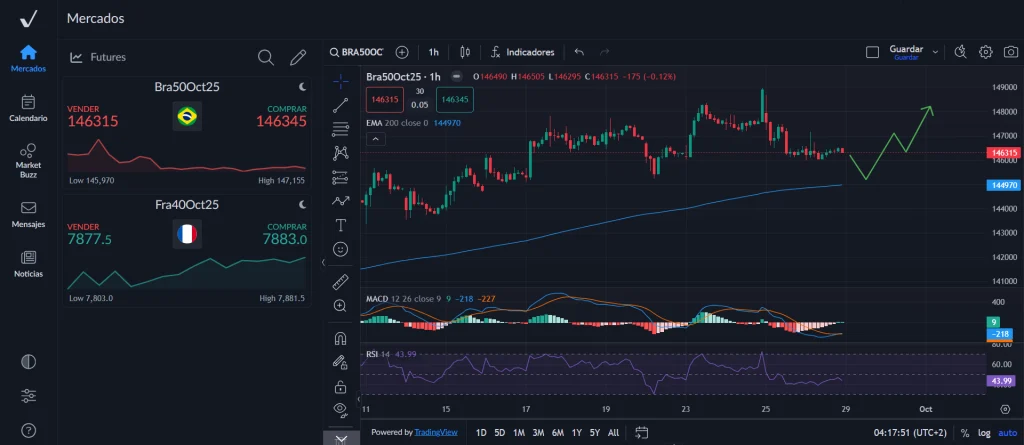Click the TradingView link
The image size is (1024, 445).
coord(437,432)
